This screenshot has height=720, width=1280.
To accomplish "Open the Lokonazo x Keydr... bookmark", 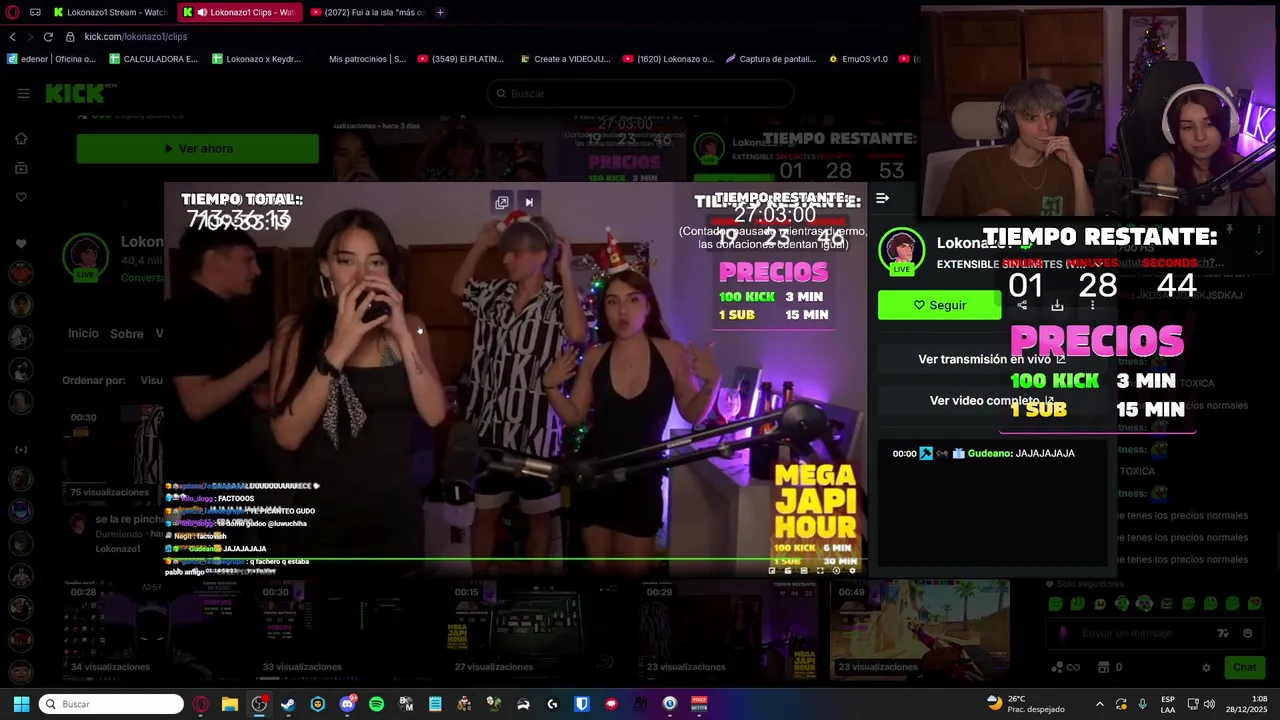I will 256,59.
